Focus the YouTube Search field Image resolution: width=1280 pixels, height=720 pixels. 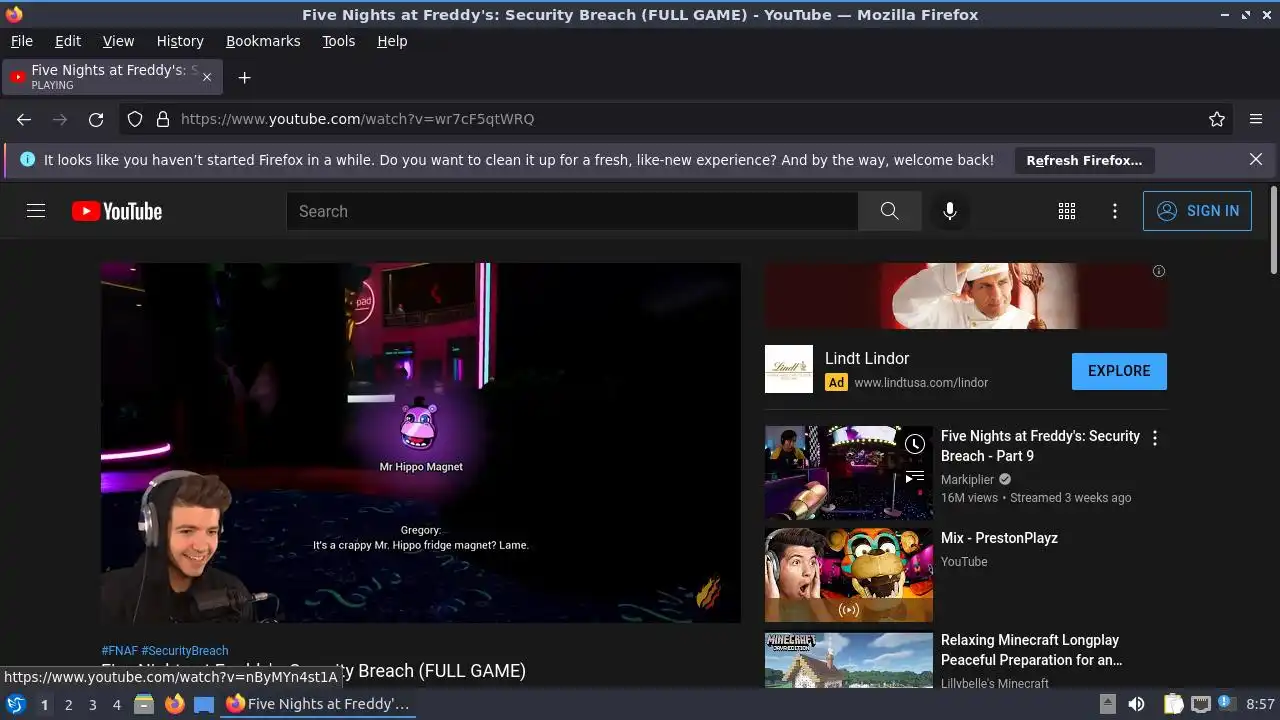[x=572, y=211]
